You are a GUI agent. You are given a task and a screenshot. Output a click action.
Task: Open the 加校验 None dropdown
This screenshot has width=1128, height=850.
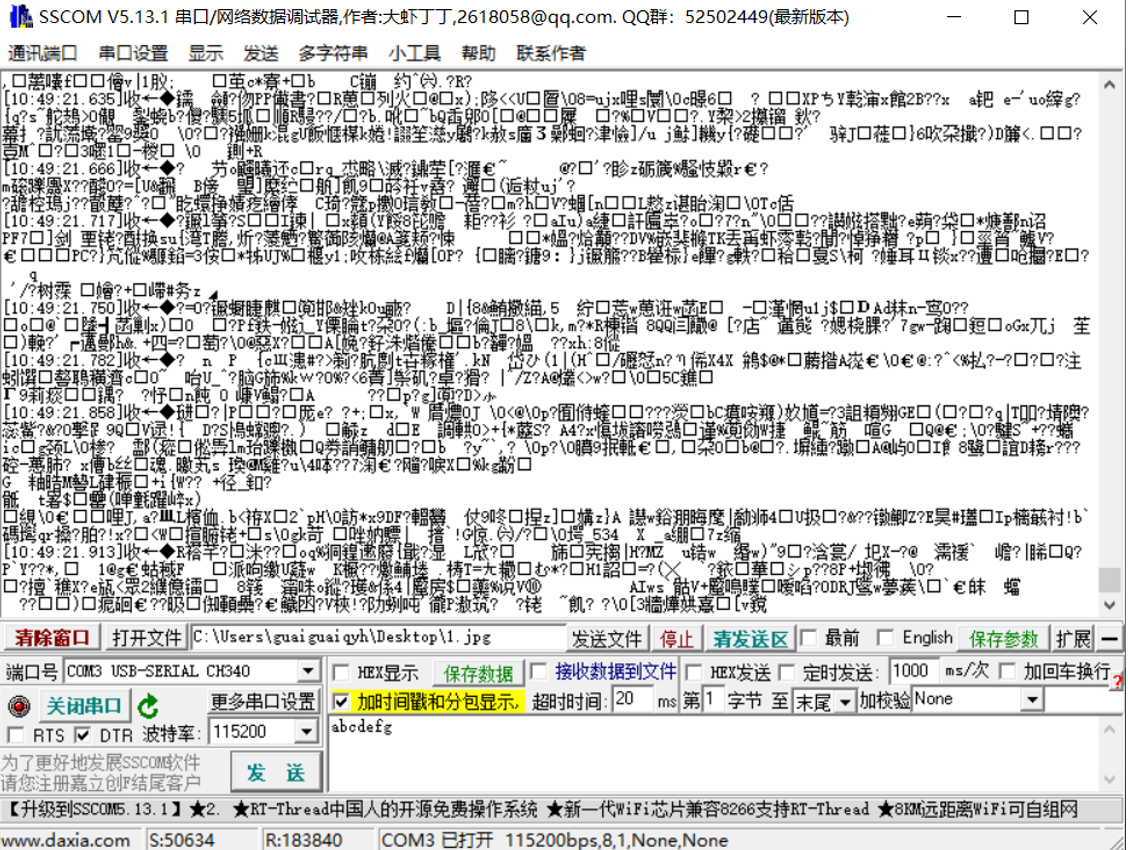click(1033, 699)
